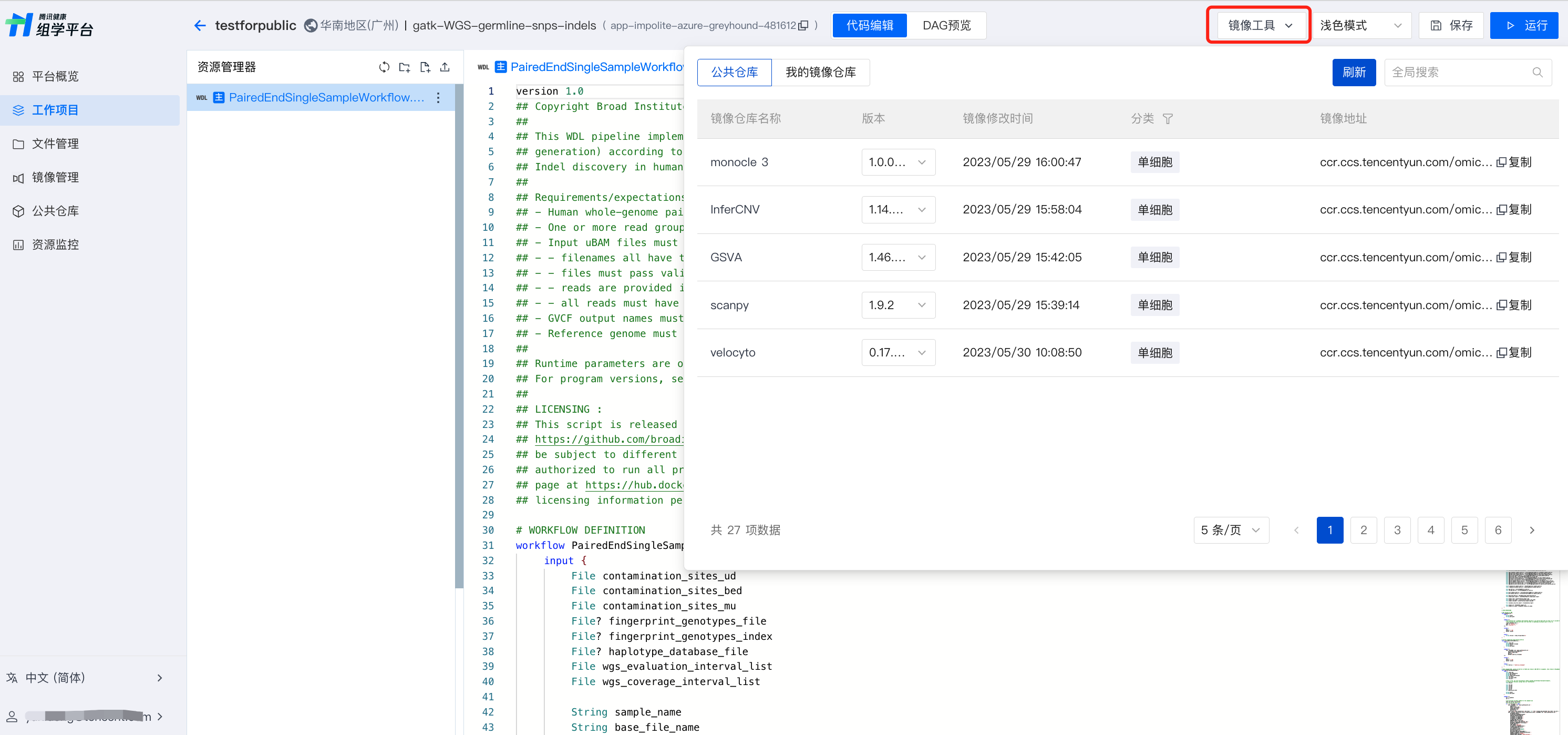
Task: Click the new folder icon in 资源管理器
Action: click(x=404, y=67)
